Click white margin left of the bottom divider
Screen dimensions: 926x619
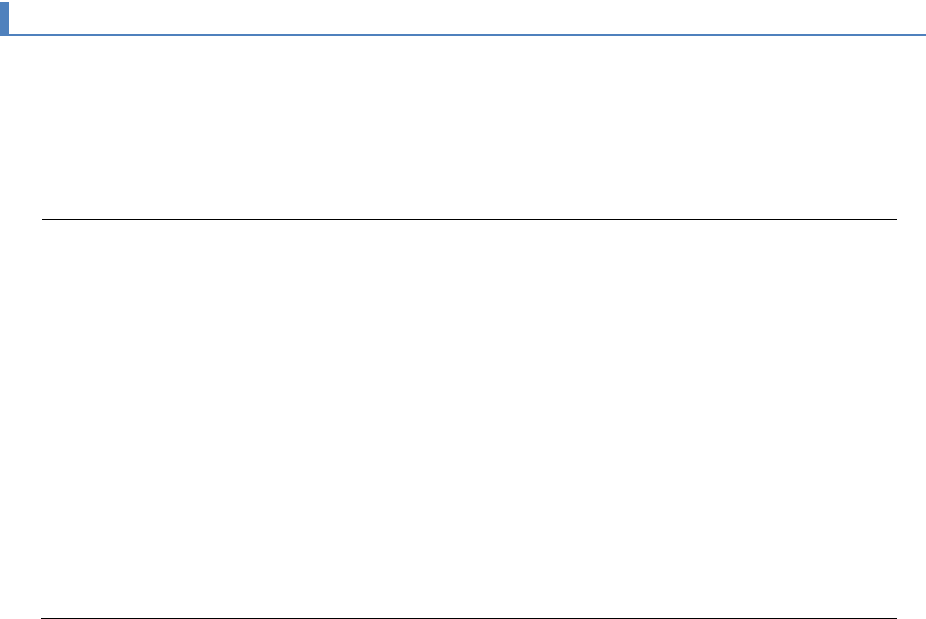tap(20, 616)
